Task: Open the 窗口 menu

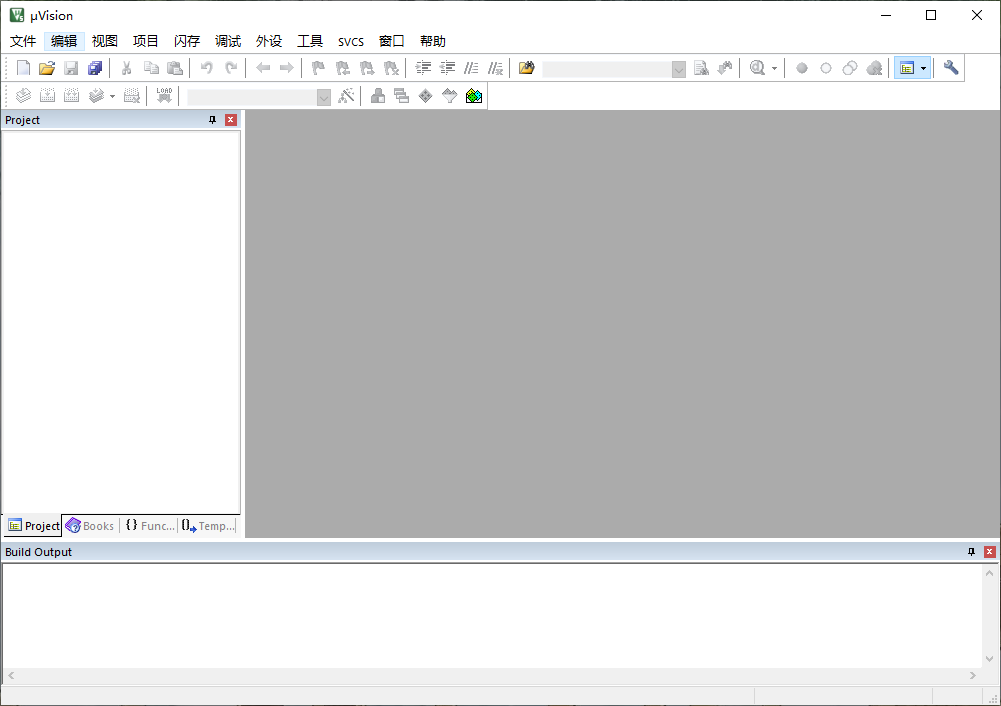Action: 391,41
